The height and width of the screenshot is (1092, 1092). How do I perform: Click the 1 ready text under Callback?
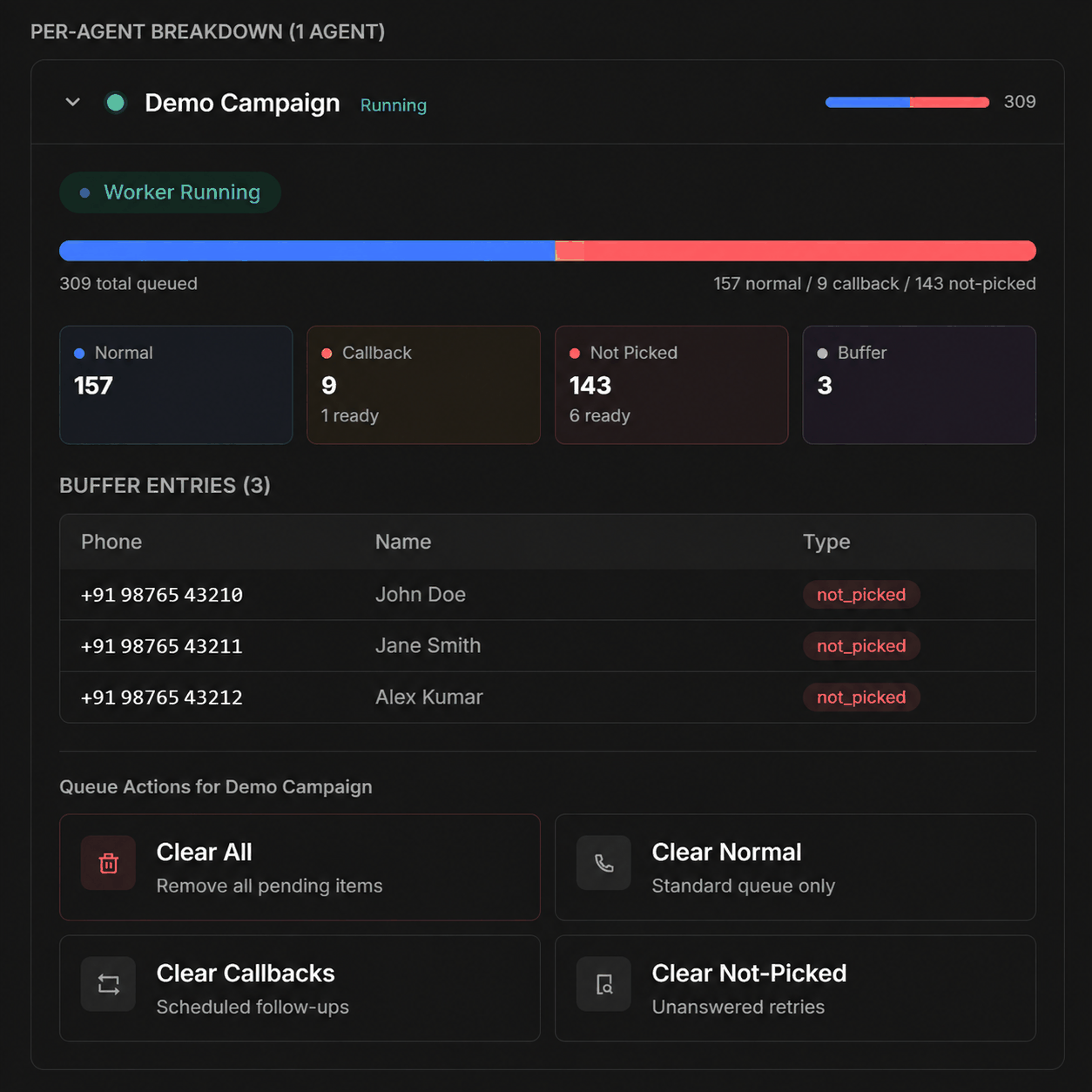coord(350,416)
